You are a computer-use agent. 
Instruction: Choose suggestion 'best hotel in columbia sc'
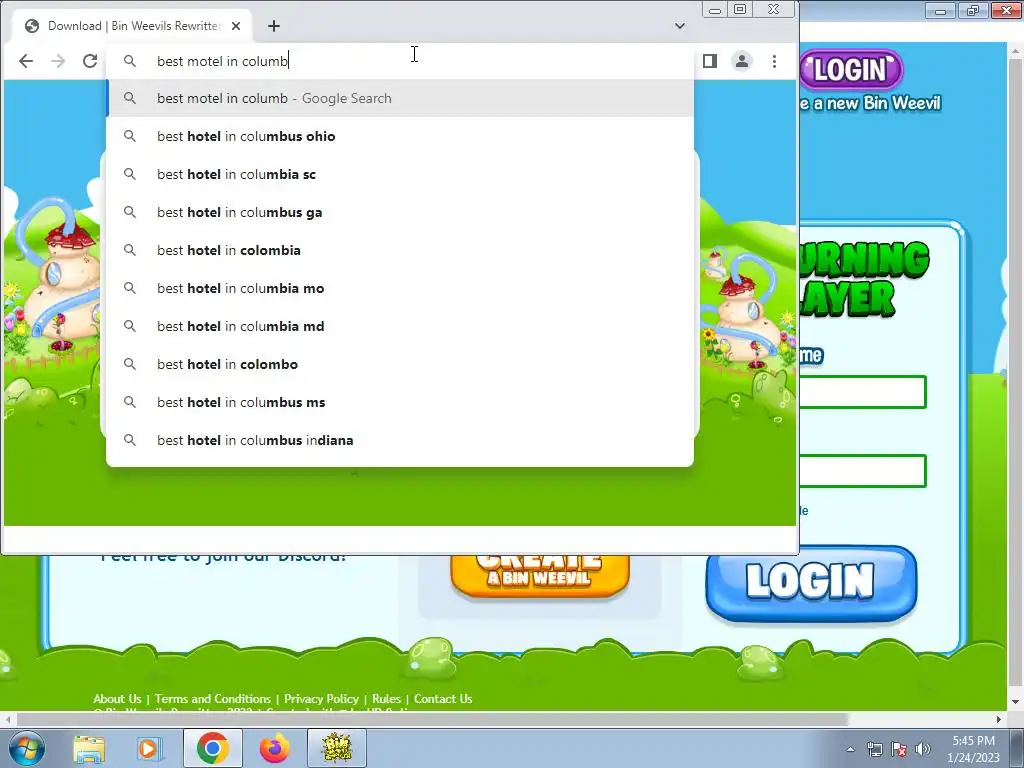(x=400, y=174)
